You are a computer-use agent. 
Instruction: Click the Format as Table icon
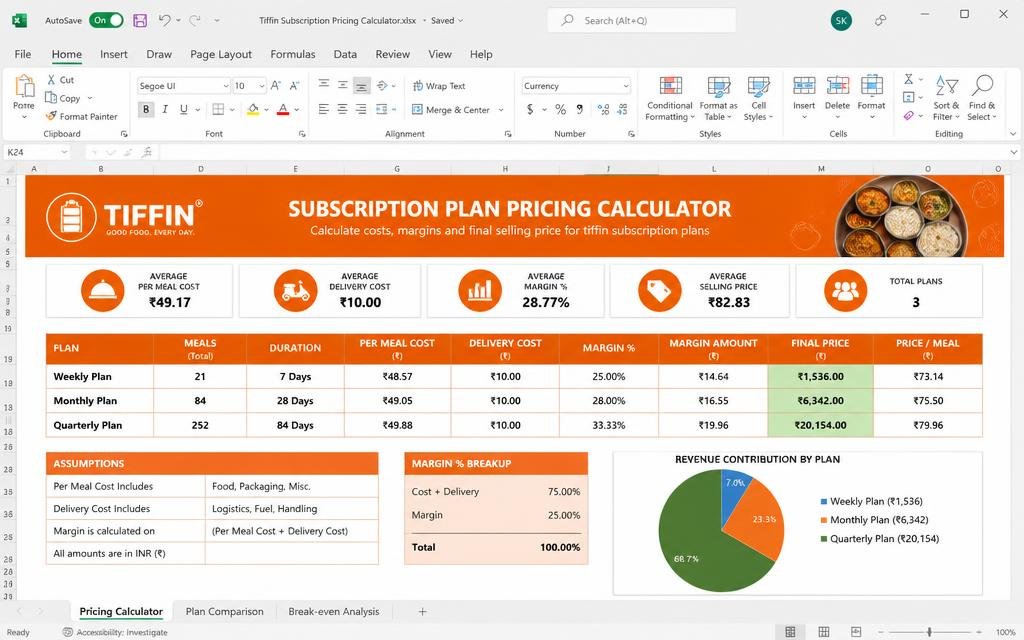(718, 86)
